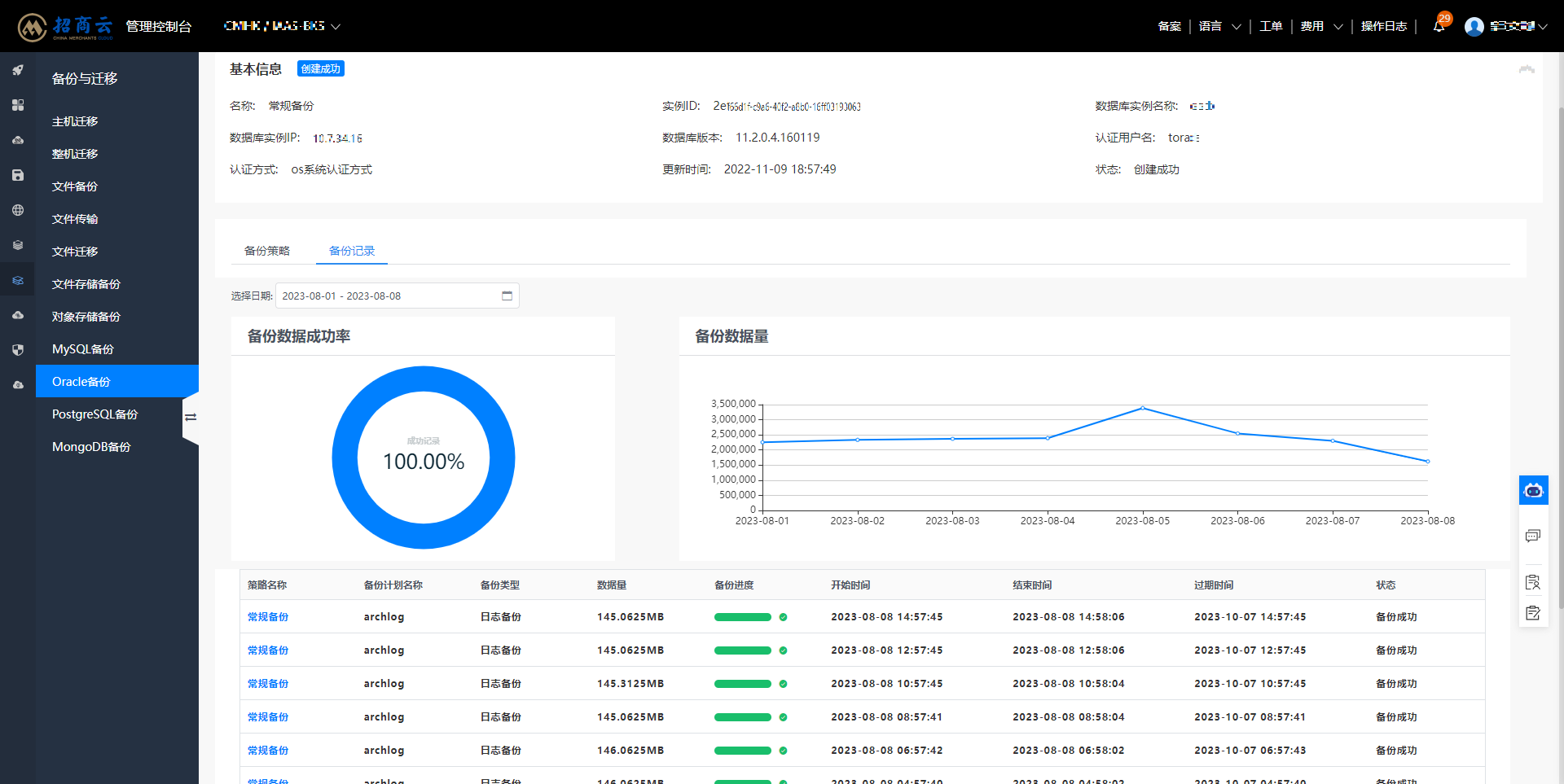
Task: Open the globe network icon in rail
Action: pyautogui.click(x=18, y=210)
